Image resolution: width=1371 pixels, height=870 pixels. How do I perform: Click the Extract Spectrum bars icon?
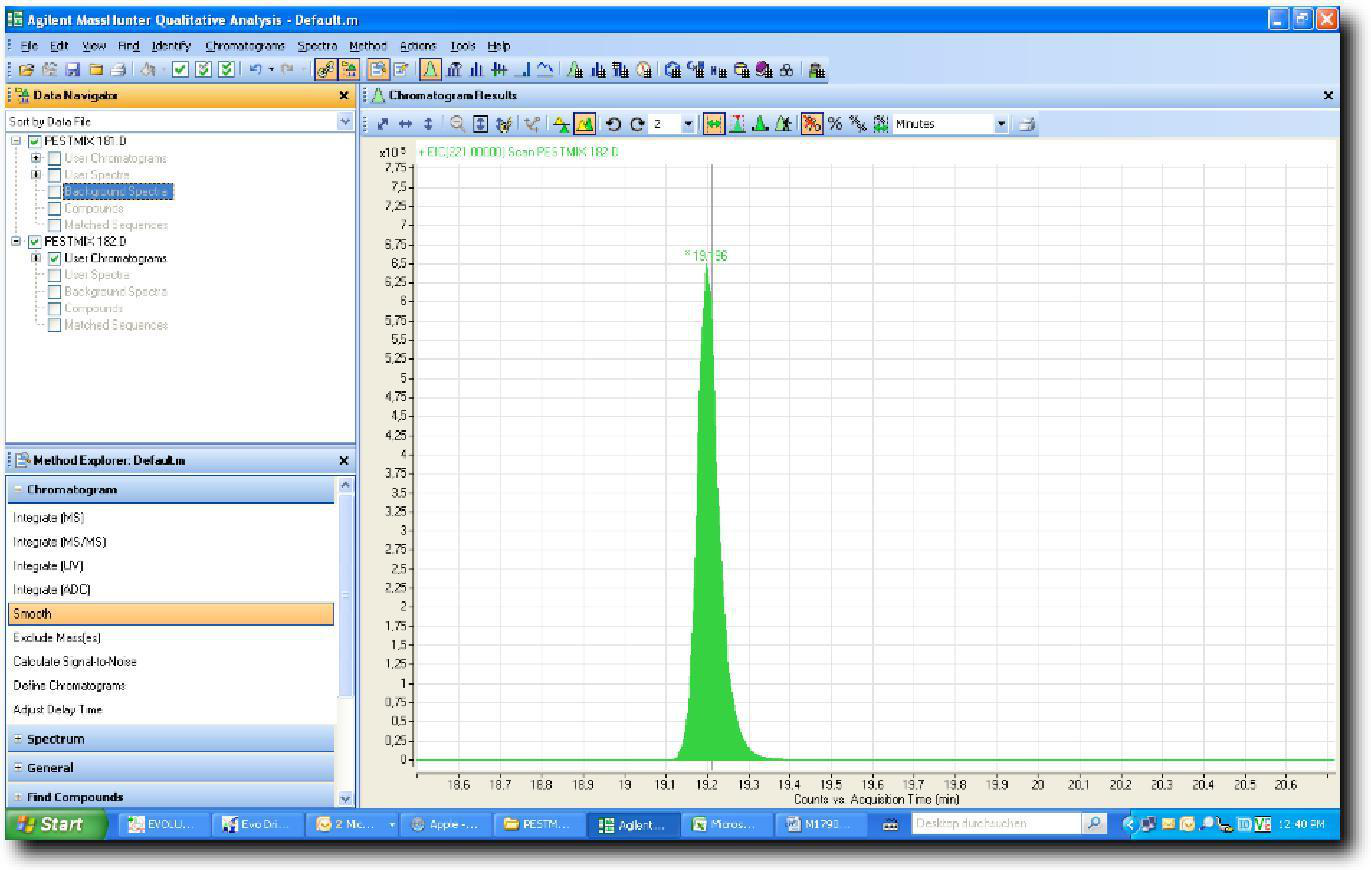pos(597,70)
